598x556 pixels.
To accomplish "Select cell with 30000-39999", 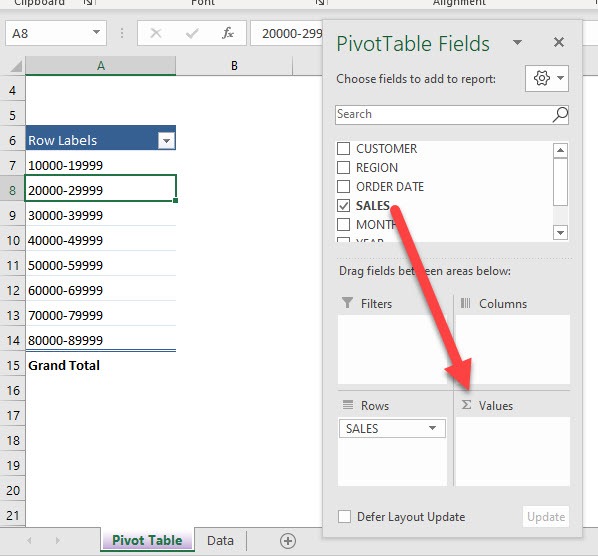I will 101,215.
